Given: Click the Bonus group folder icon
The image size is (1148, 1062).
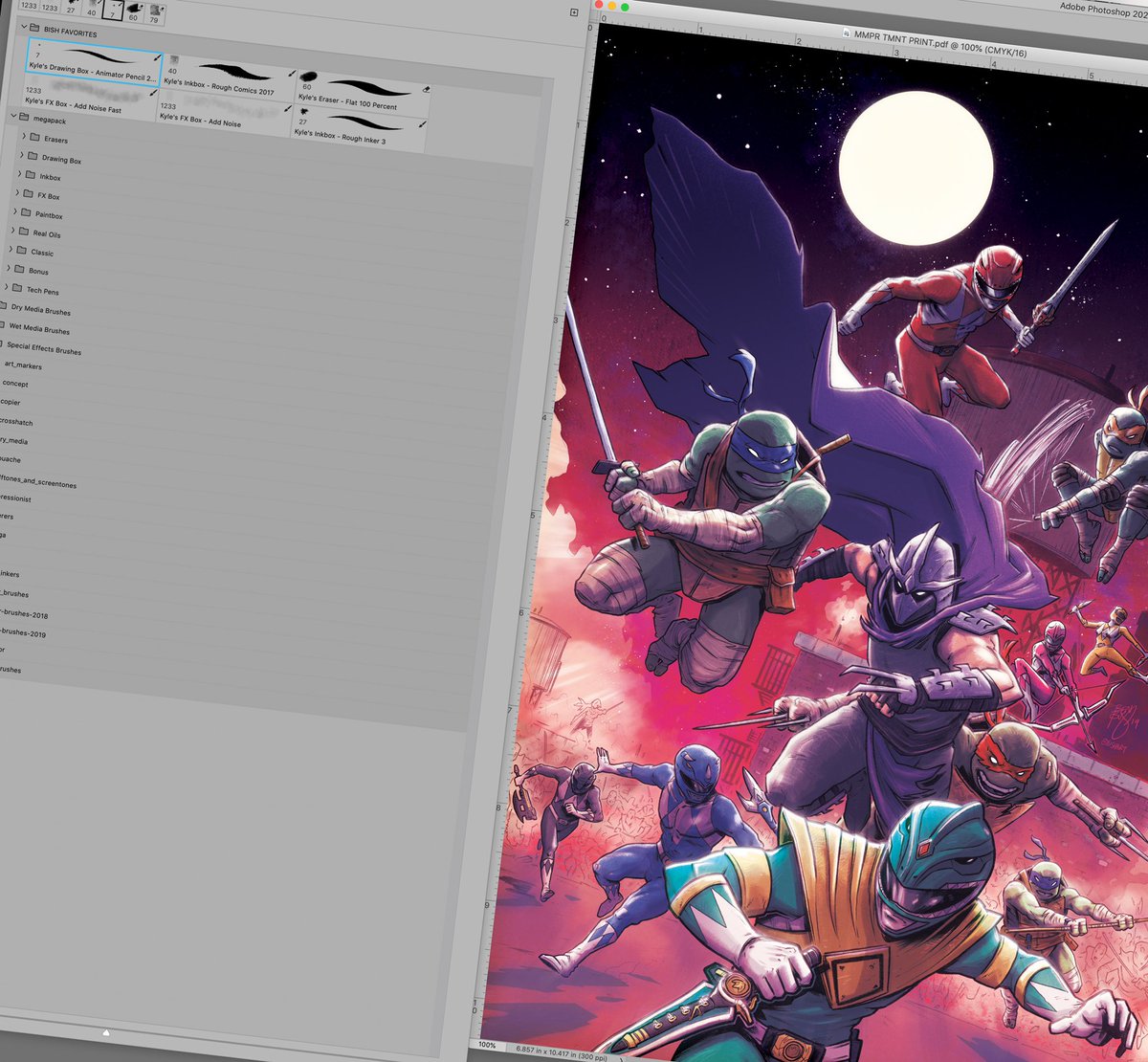Looking at the screenshot, I should [x=20, y=269].
